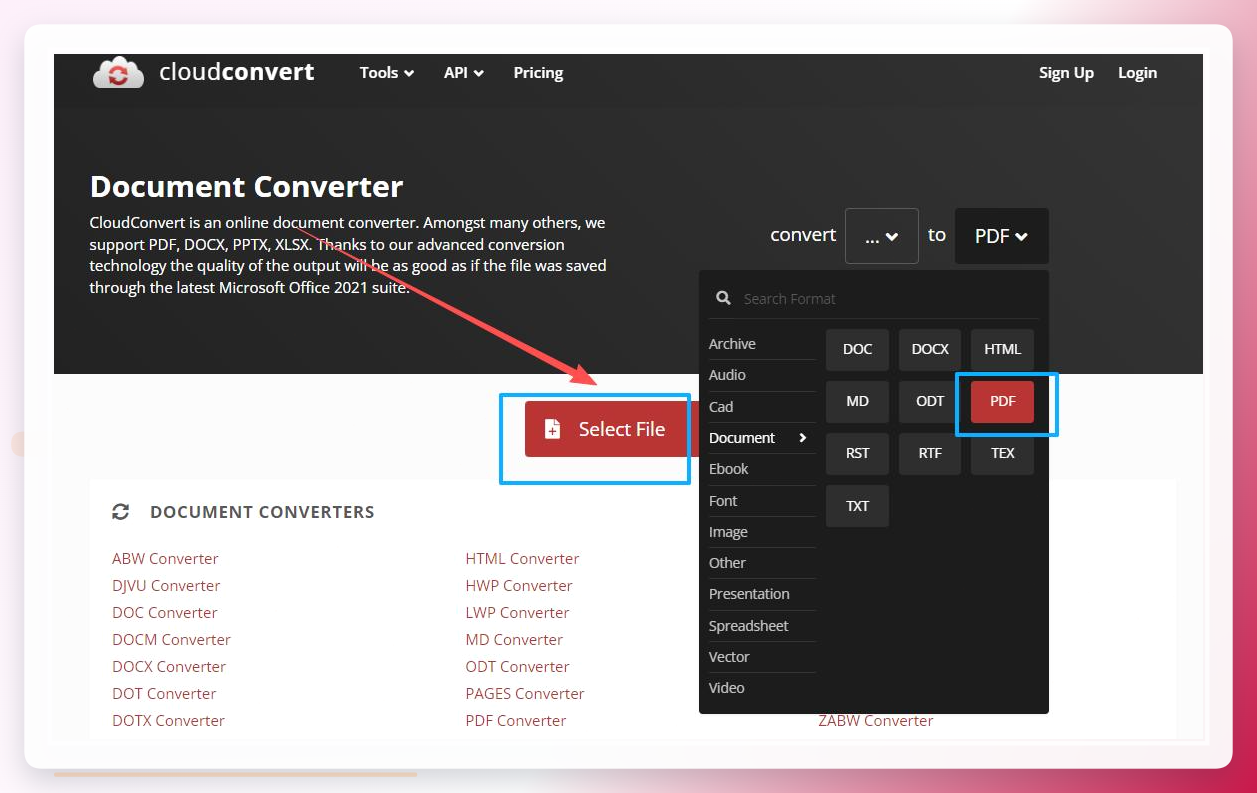Go to the Pricing page
1257x793 pixels.
[538, 73]
